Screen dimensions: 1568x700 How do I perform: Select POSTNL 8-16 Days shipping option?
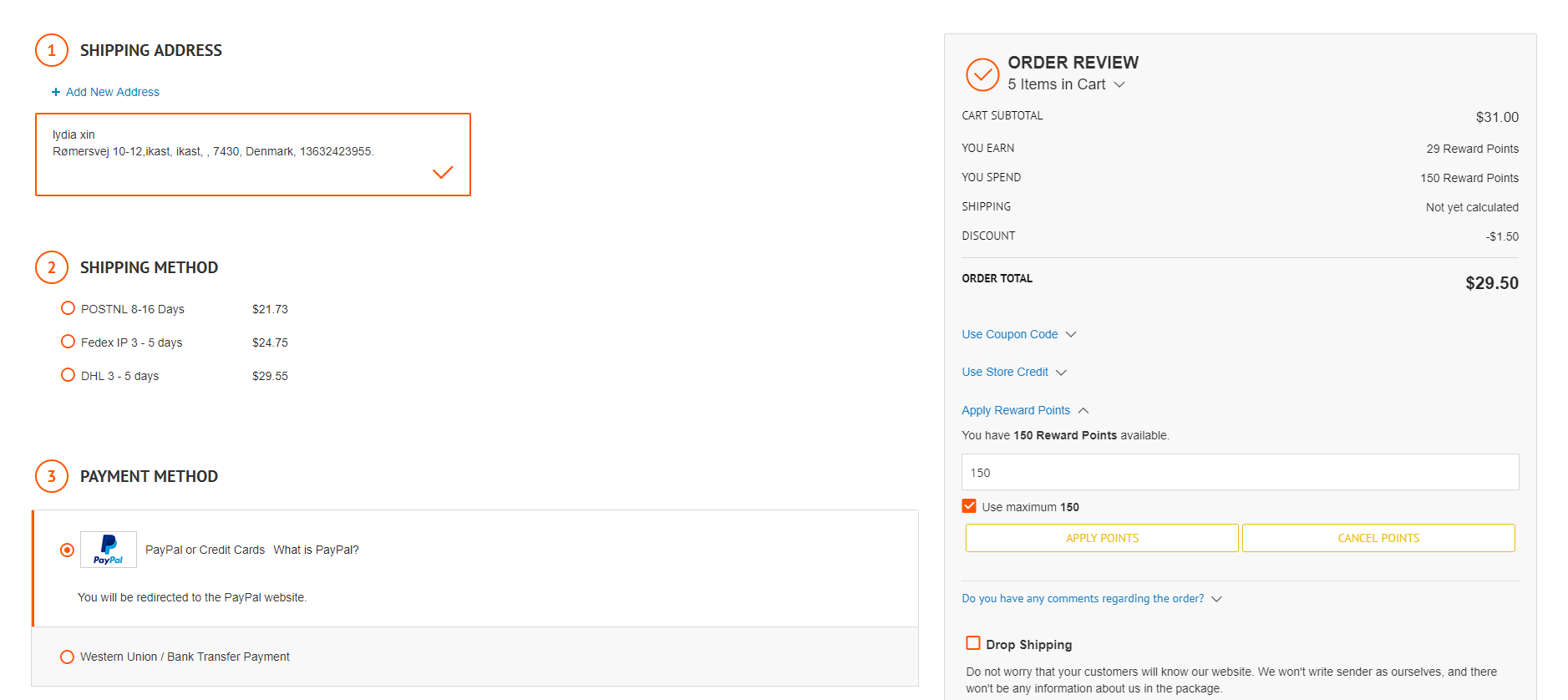68,308
